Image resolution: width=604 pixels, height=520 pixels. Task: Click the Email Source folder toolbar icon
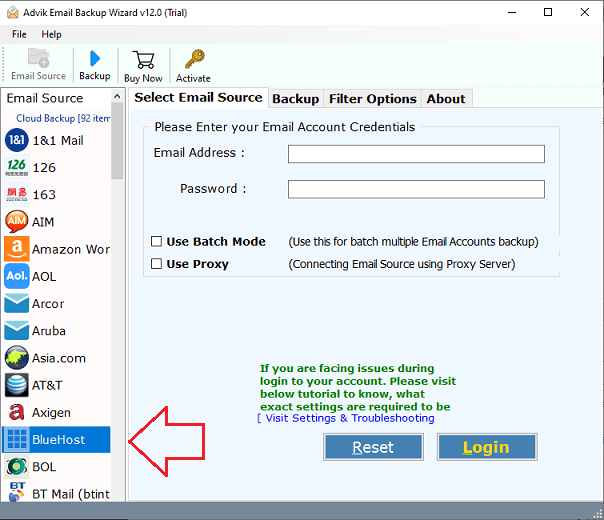tap(39, 58)
